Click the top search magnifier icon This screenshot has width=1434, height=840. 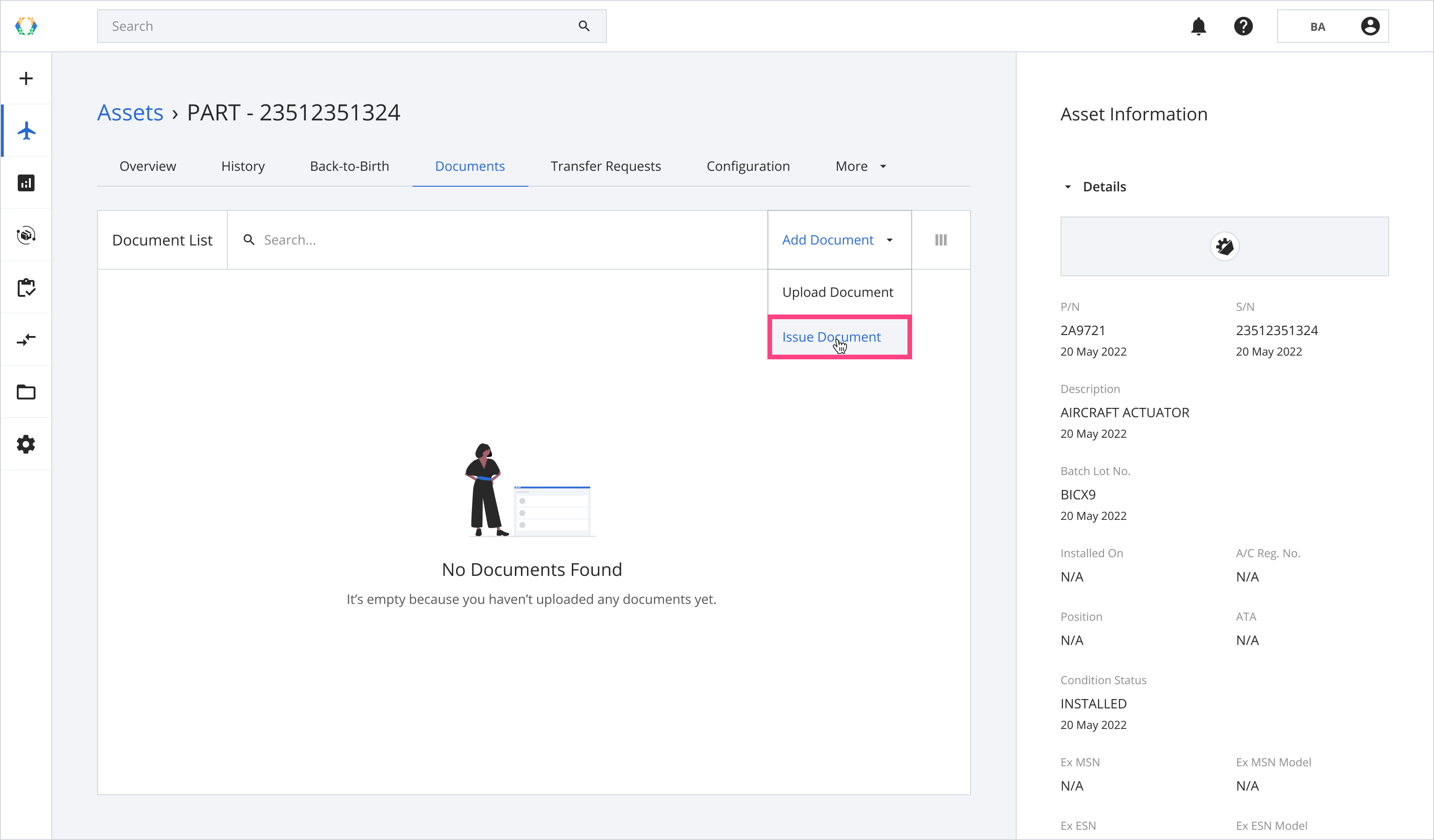click(584, 26)
